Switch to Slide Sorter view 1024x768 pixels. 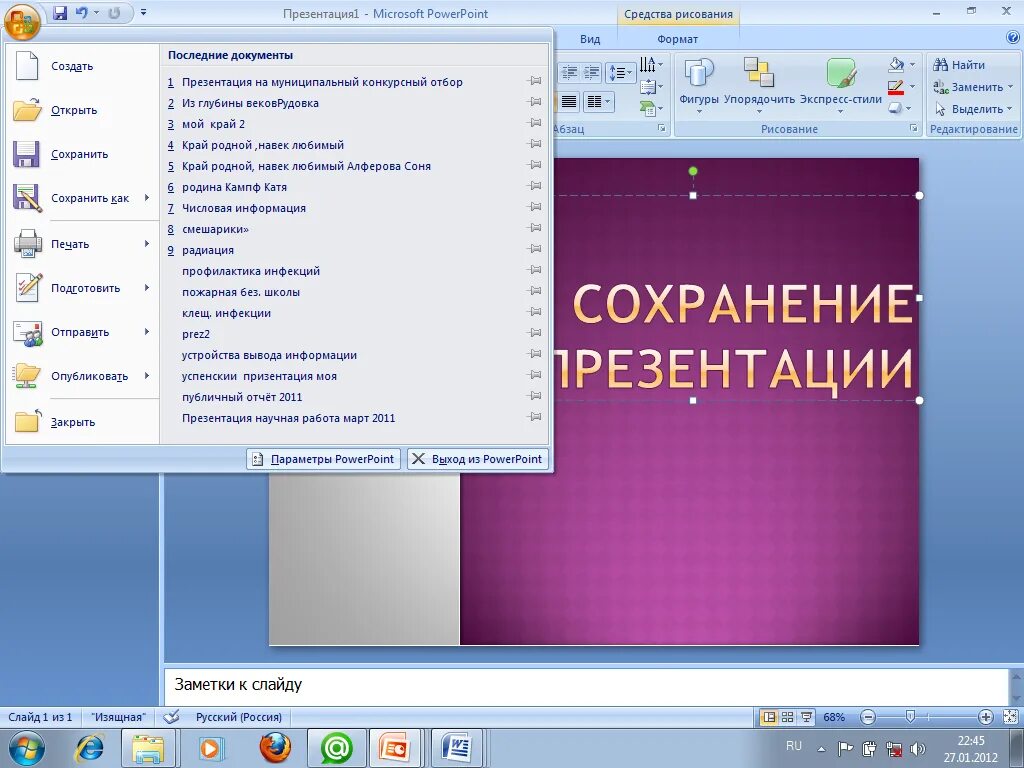[788, 717]
